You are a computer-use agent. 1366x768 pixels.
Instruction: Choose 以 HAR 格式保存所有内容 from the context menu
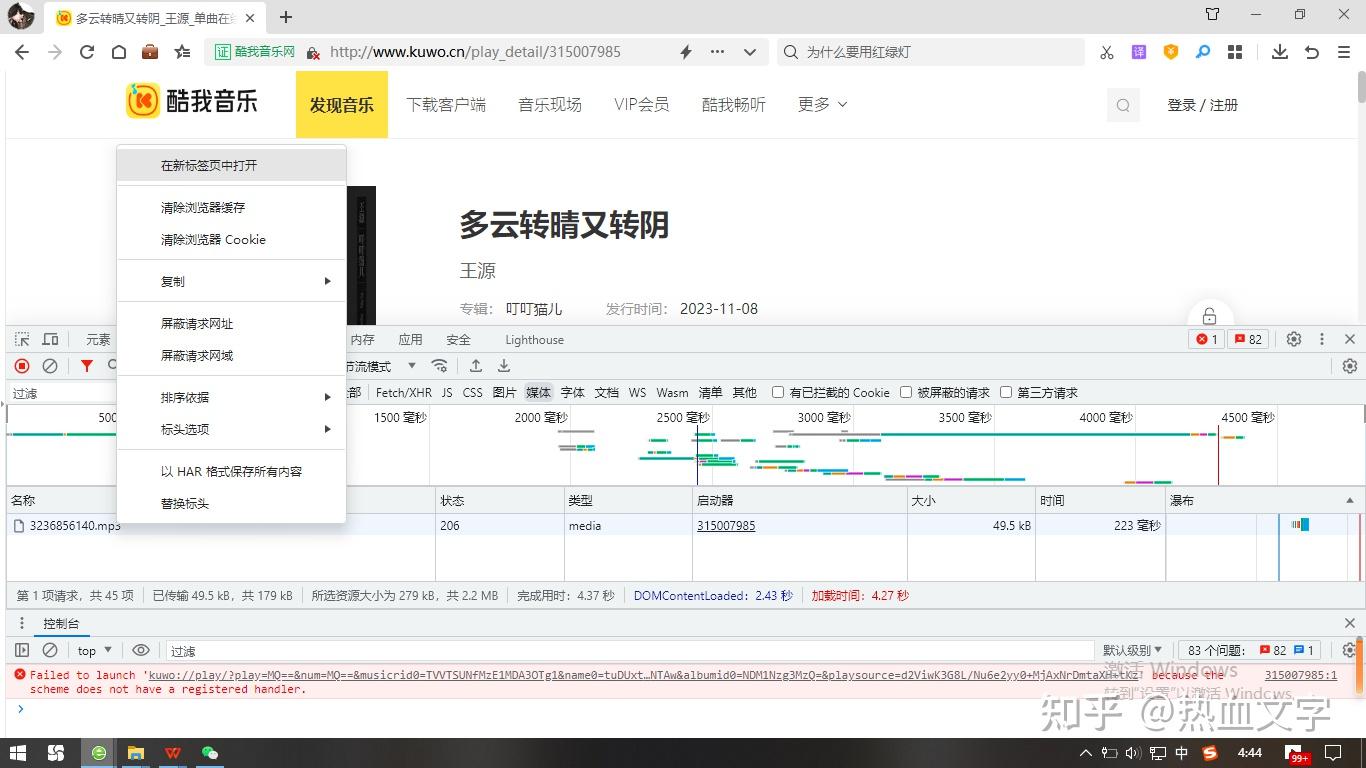(232, 471)
